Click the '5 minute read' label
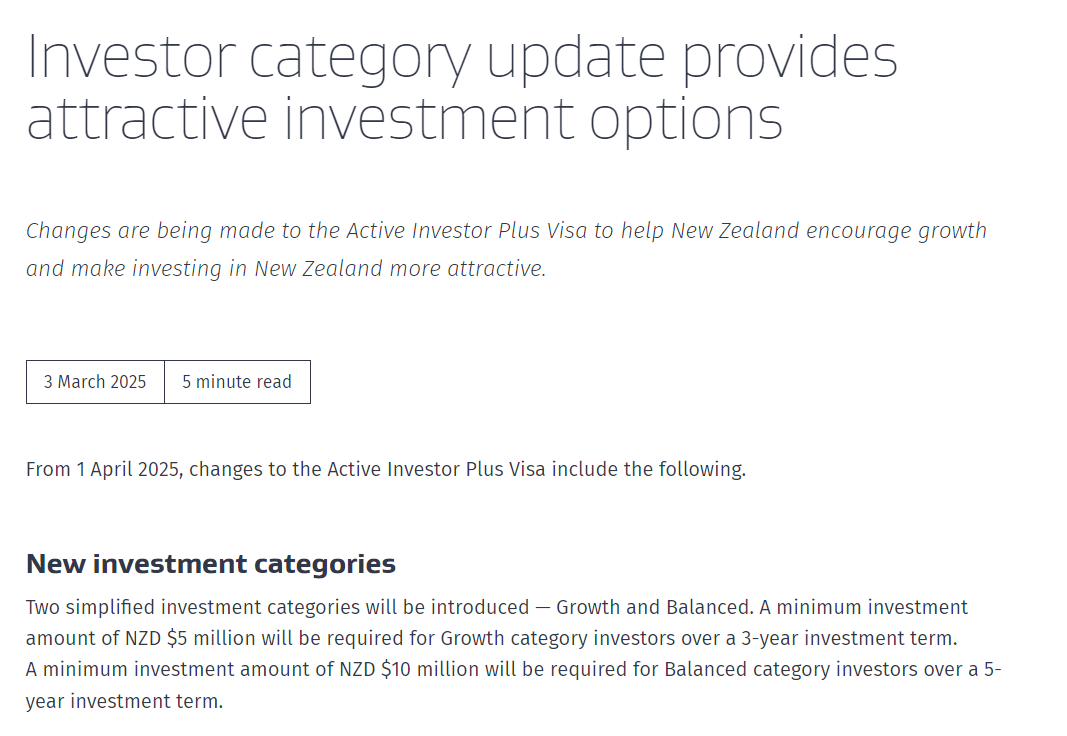The image size is (1067, 736). point(237,382)
